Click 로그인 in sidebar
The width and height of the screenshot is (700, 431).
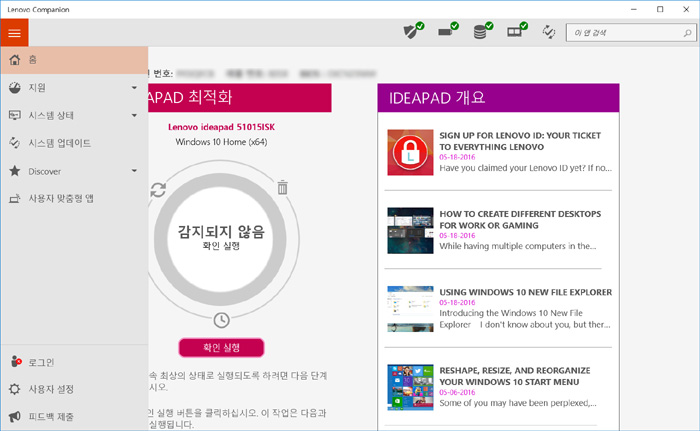[x=75, y=362]
